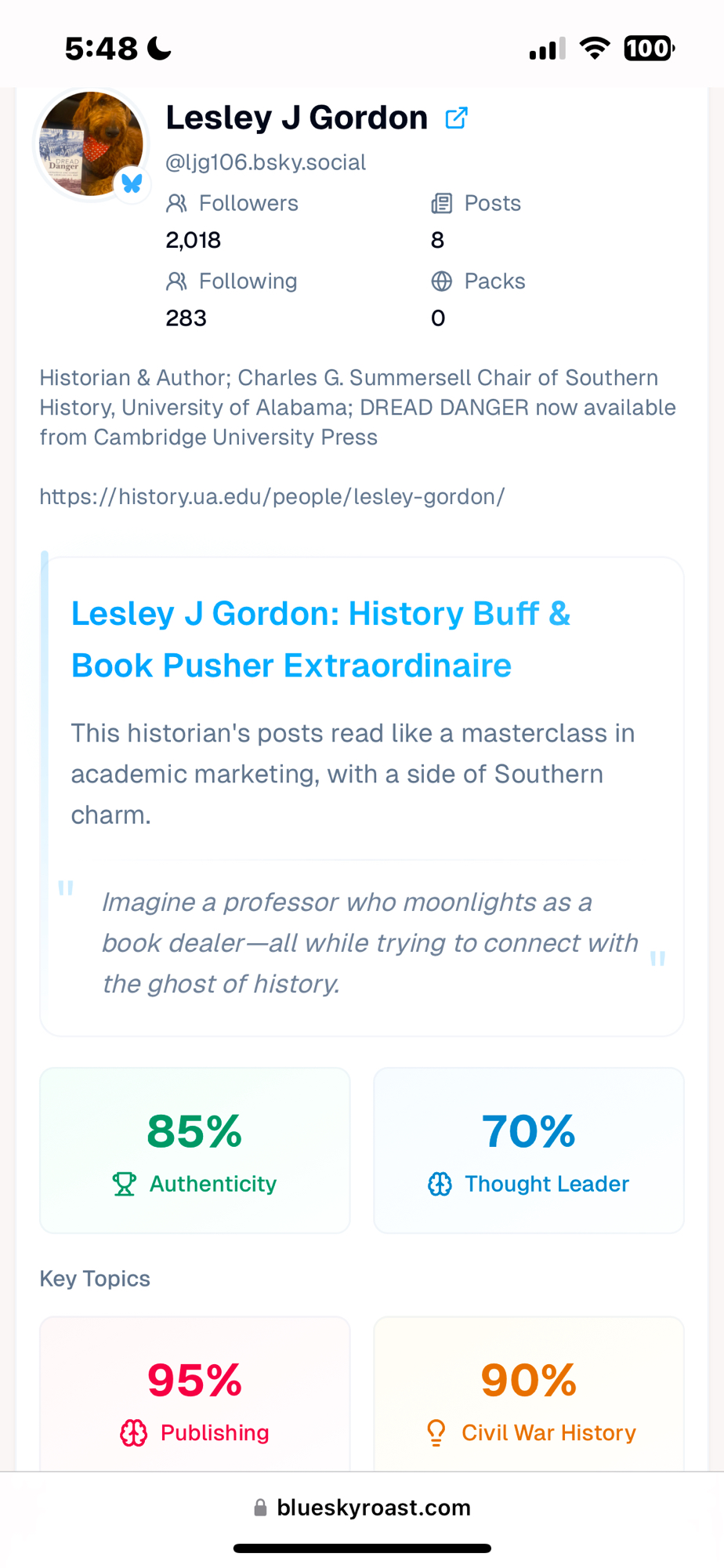
Task: Tap the Publishing brain icon
Action: click(x=133, y=1433)
